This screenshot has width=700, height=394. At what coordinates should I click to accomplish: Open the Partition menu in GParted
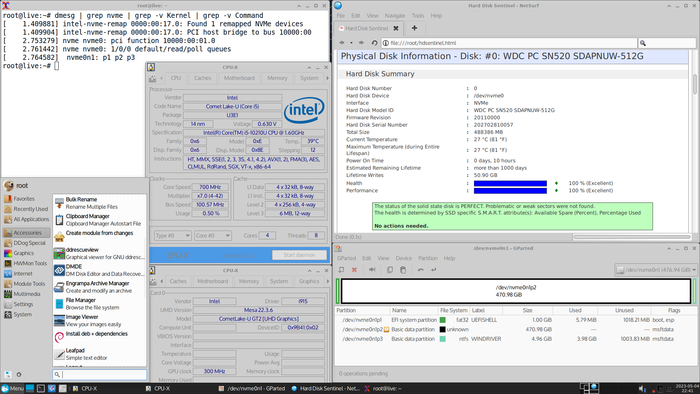(428, 258)
